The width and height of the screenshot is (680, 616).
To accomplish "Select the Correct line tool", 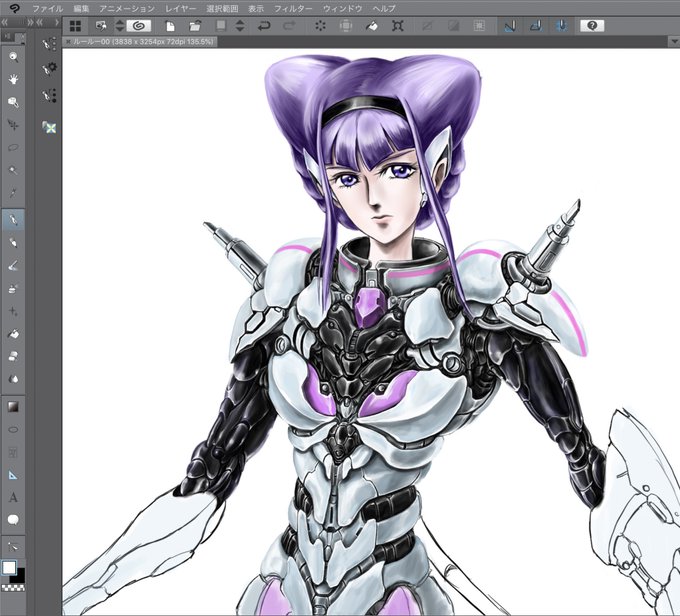I will 13,547.
